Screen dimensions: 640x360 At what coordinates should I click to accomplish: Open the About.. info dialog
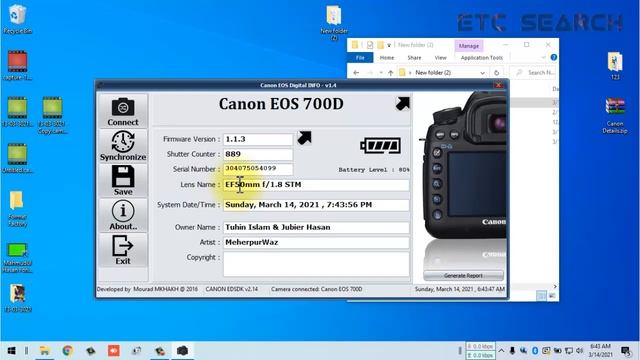pos(123,215)
